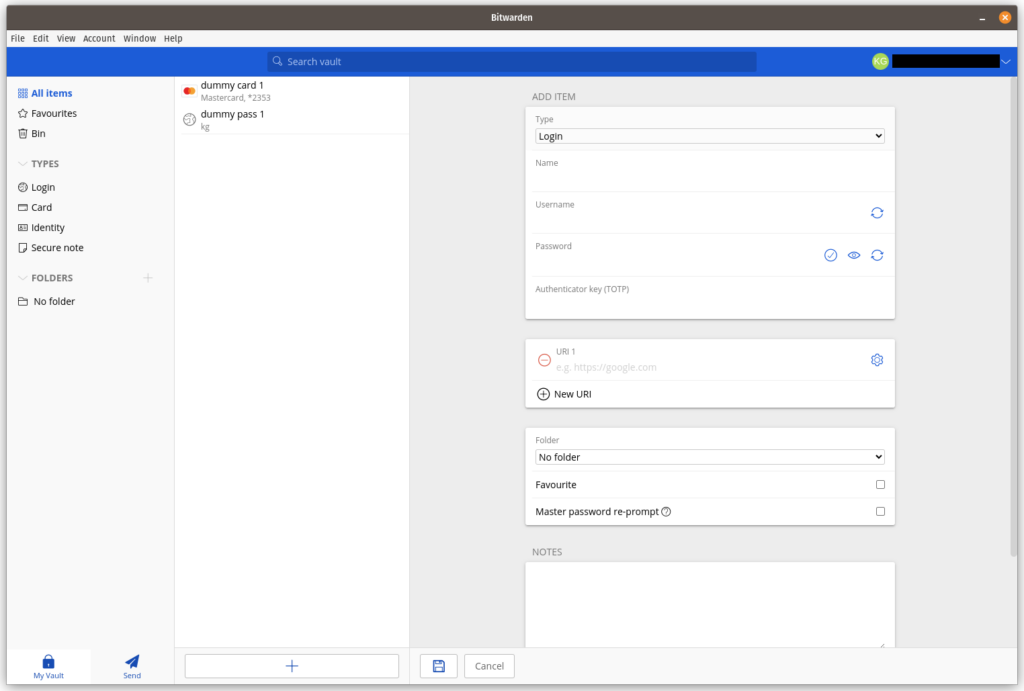Generate a new password with refresh icon
This screenshot has height=691, width=1024.
[876, 255]
